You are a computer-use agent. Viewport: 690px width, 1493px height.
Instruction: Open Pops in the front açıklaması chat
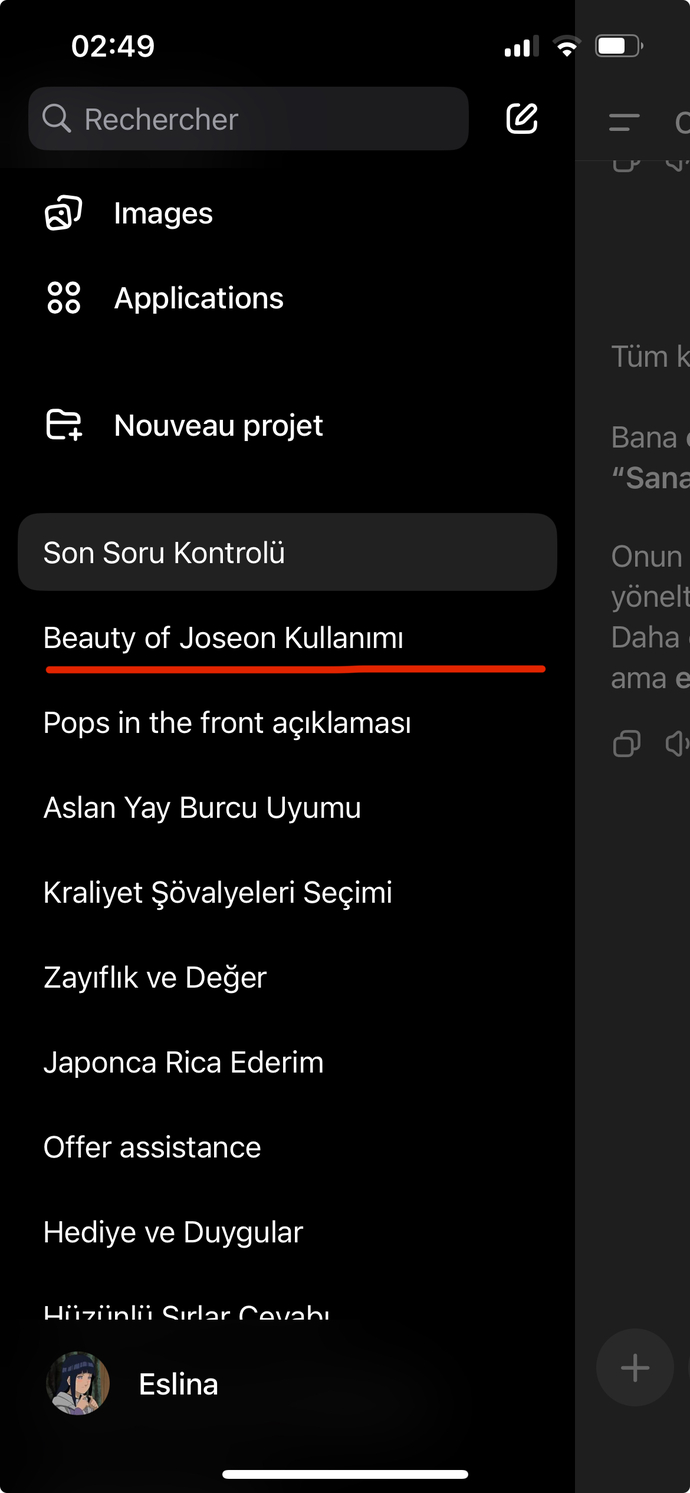[227, 723]
